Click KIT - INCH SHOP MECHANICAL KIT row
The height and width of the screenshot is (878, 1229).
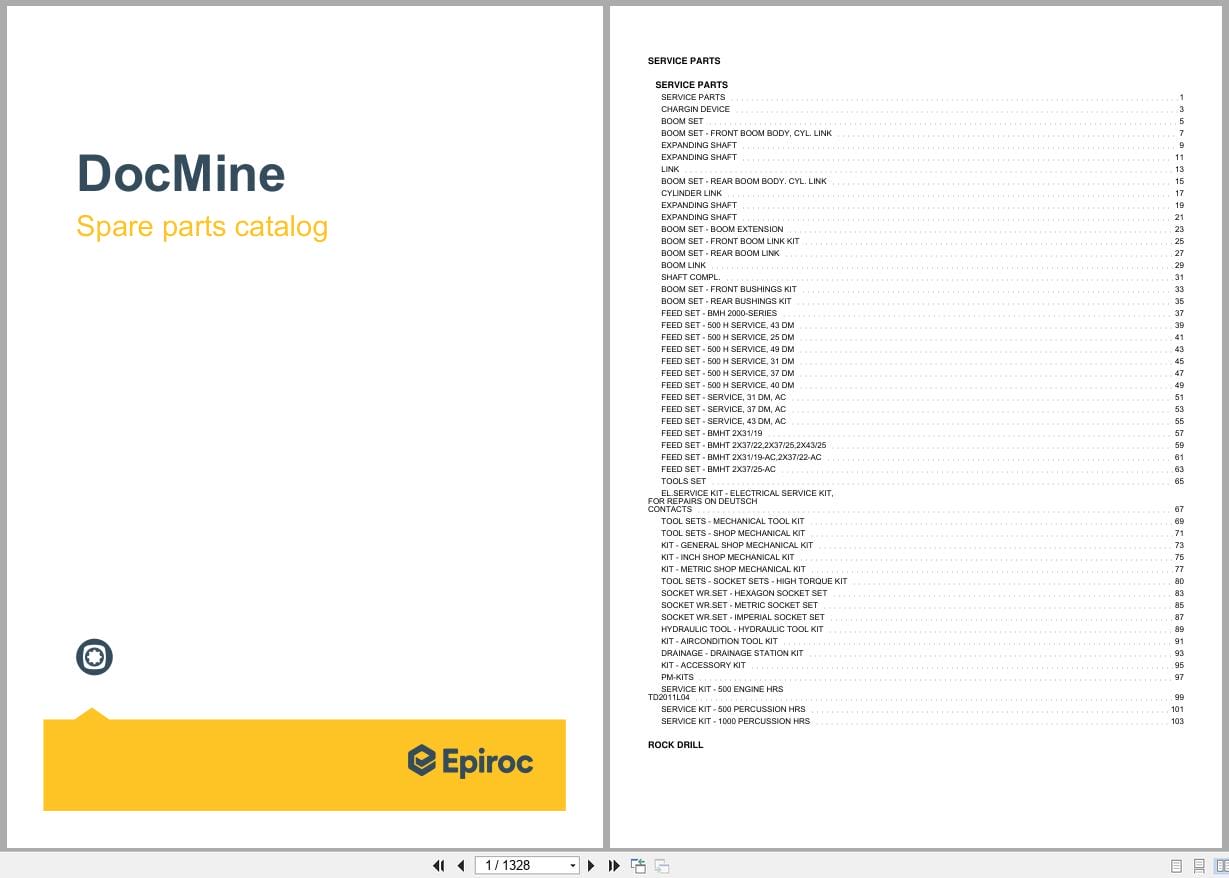[x=922, y=557]
